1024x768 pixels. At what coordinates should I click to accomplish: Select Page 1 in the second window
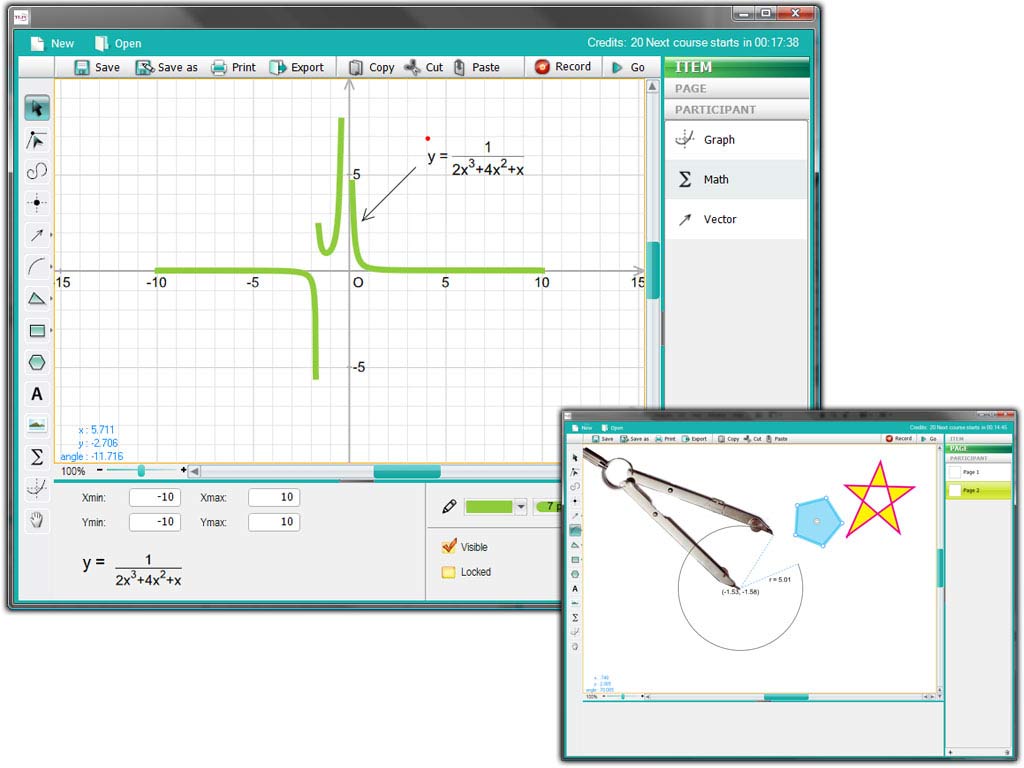click(x=978, y=472)
